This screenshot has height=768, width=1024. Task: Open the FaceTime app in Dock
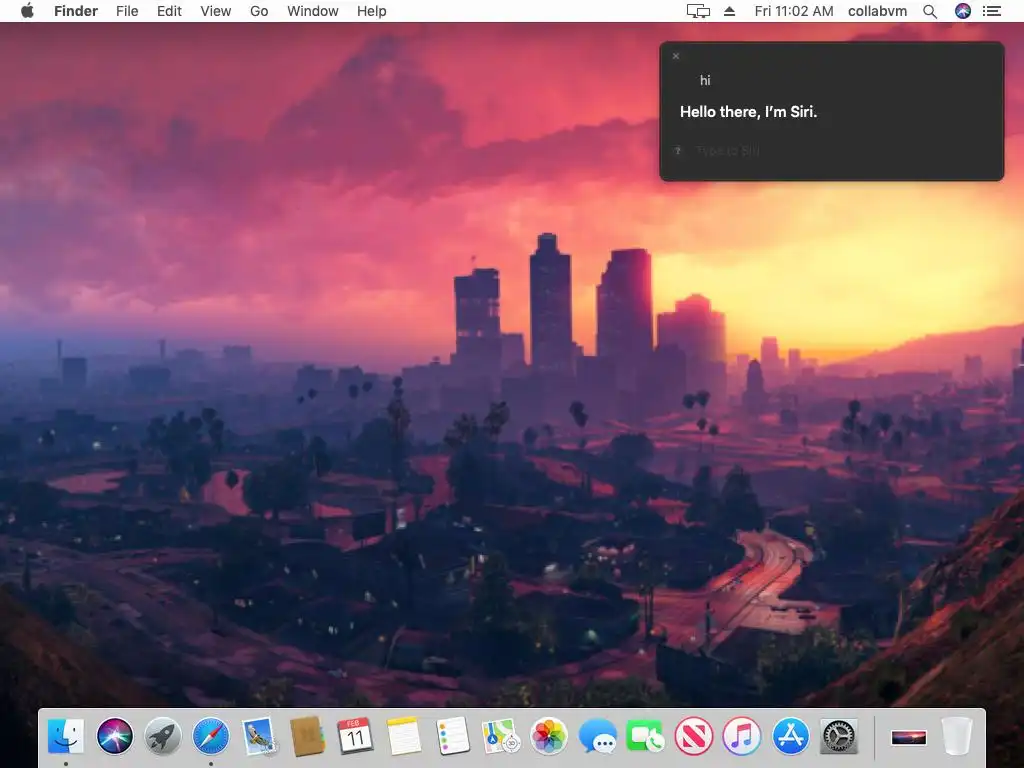(x=645, y=736)
